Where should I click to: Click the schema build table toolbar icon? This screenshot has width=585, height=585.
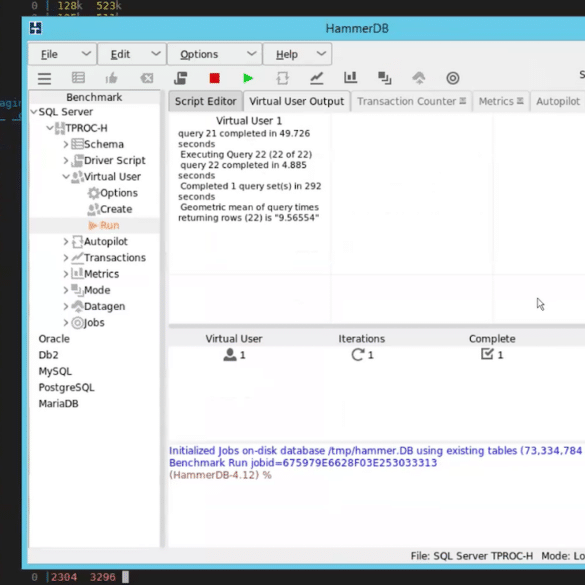point(78,78)
